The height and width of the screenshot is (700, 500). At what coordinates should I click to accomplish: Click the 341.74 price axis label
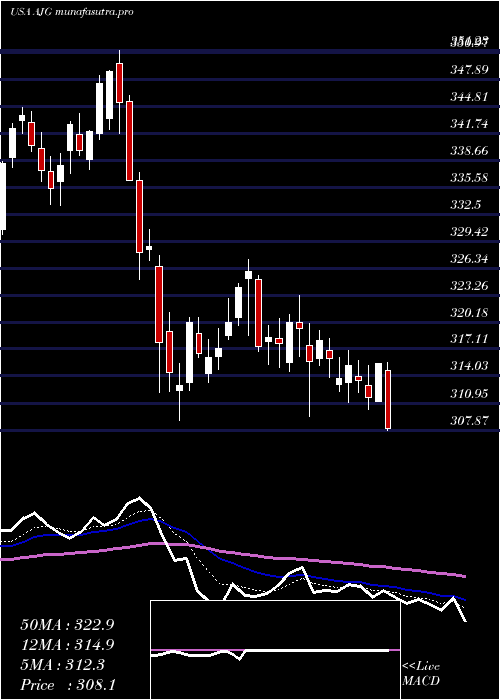click(x=469, y=124)
